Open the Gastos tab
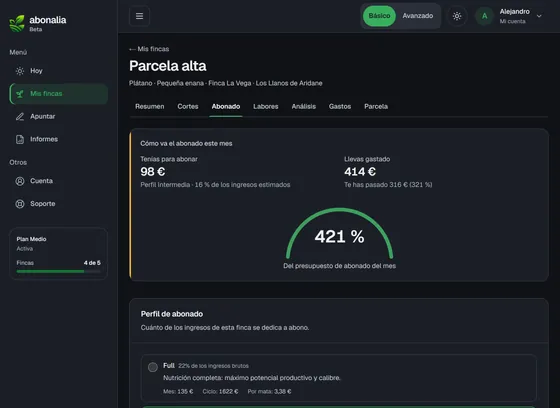The image size is (560, 408). click(340, 106)
